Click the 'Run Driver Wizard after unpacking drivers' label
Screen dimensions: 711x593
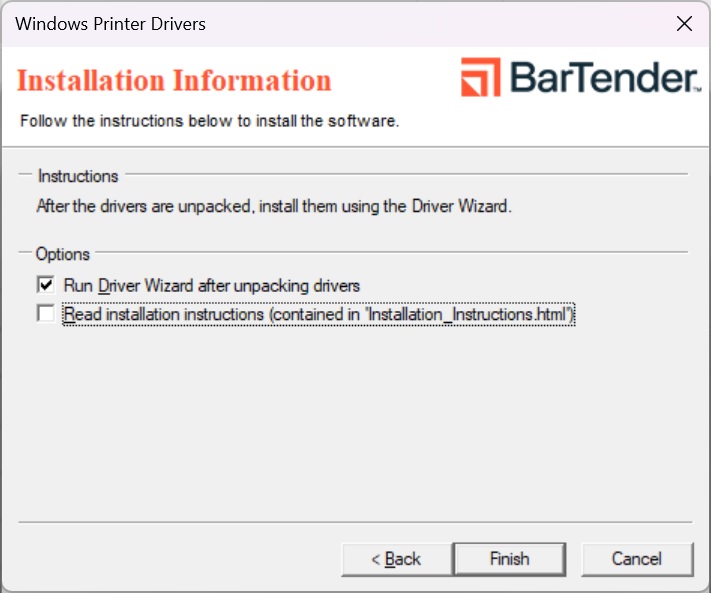click(211, 285)
